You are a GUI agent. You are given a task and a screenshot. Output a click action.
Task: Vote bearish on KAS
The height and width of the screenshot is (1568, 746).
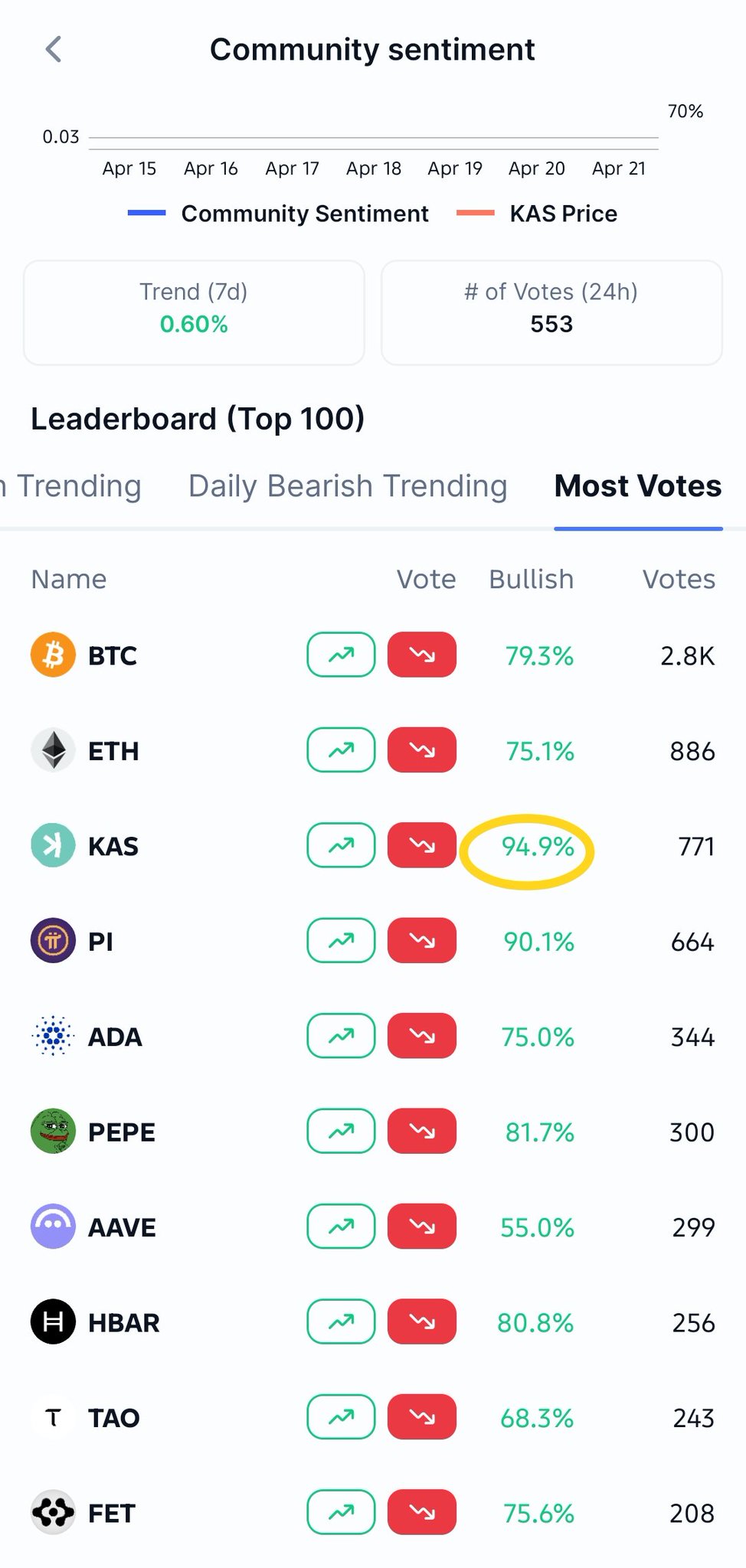coord(422,845)
